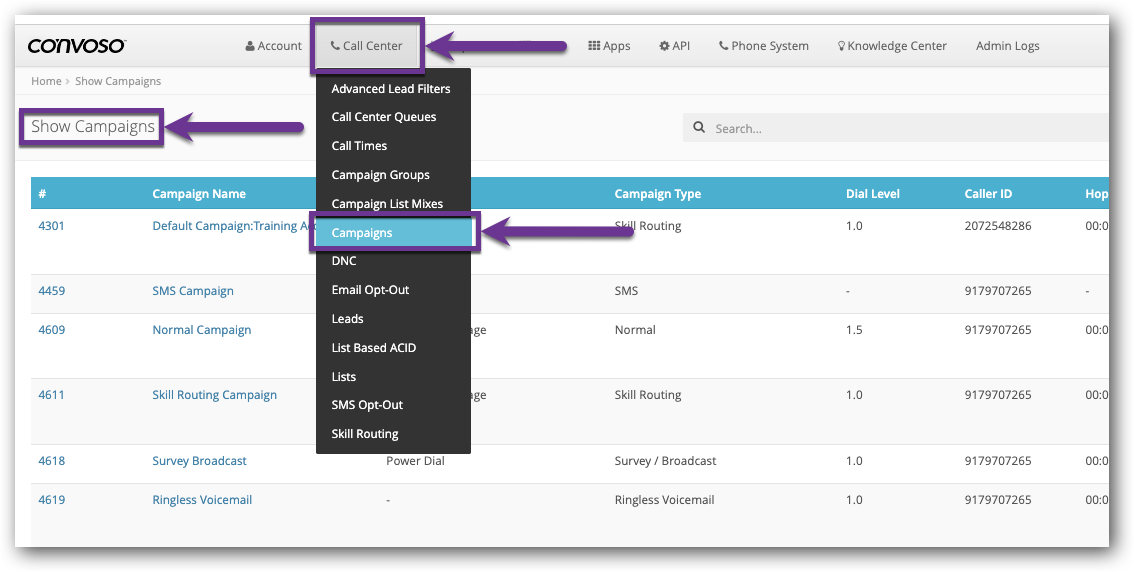Screen dimensions: 1134x572
Task: Open the Knowledge Center
Action: coord(892,46)
